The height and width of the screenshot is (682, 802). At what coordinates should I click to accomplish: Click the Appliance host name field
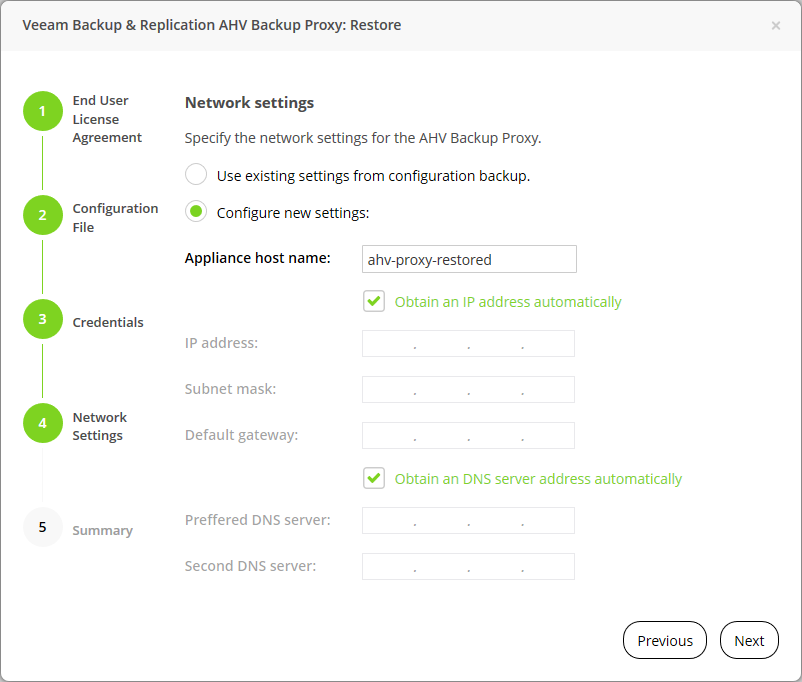click(469, 259)
